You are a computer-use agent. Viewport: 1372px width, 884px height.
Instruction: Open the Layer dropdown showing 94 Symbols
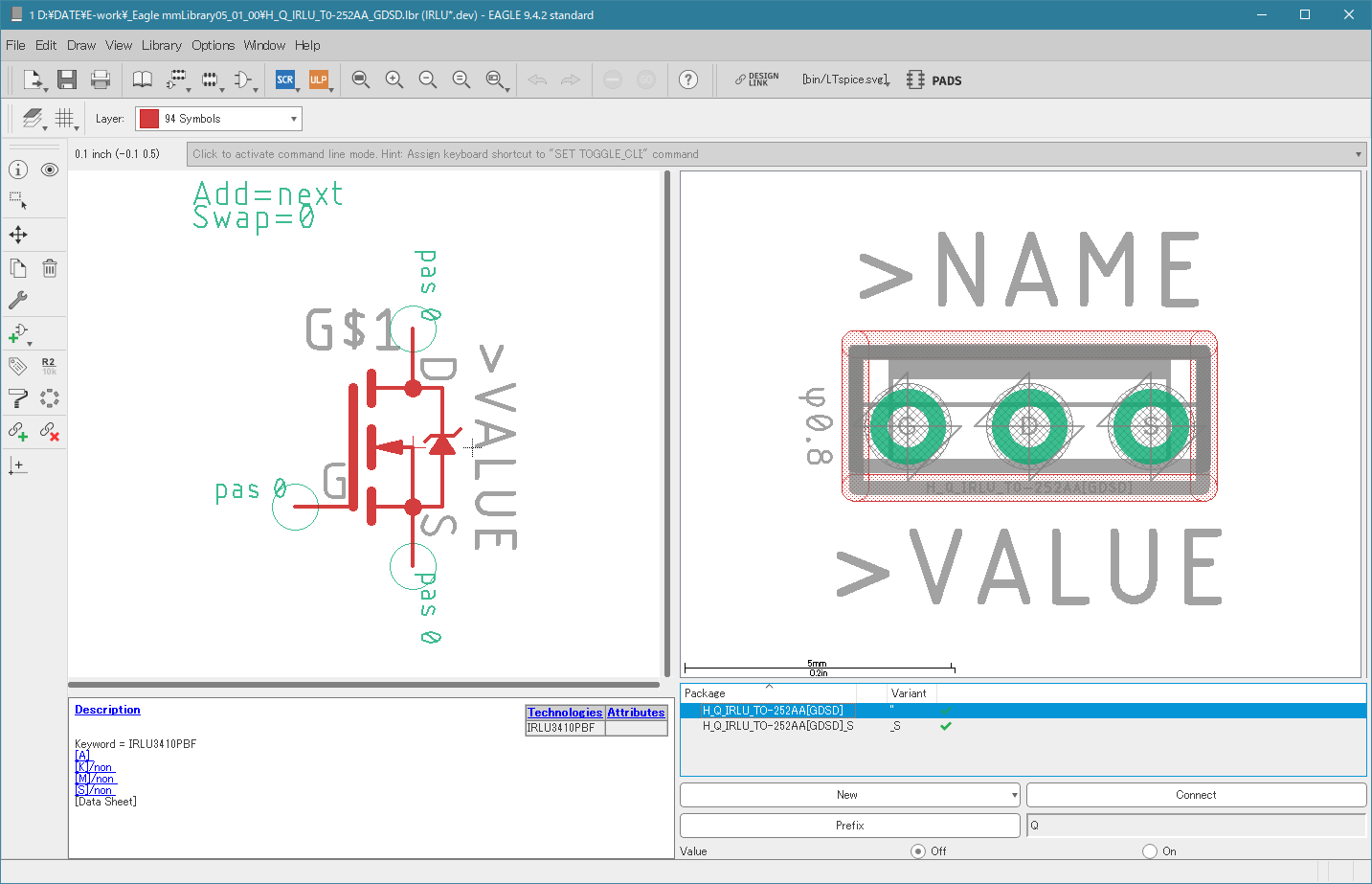coord(218,119)
